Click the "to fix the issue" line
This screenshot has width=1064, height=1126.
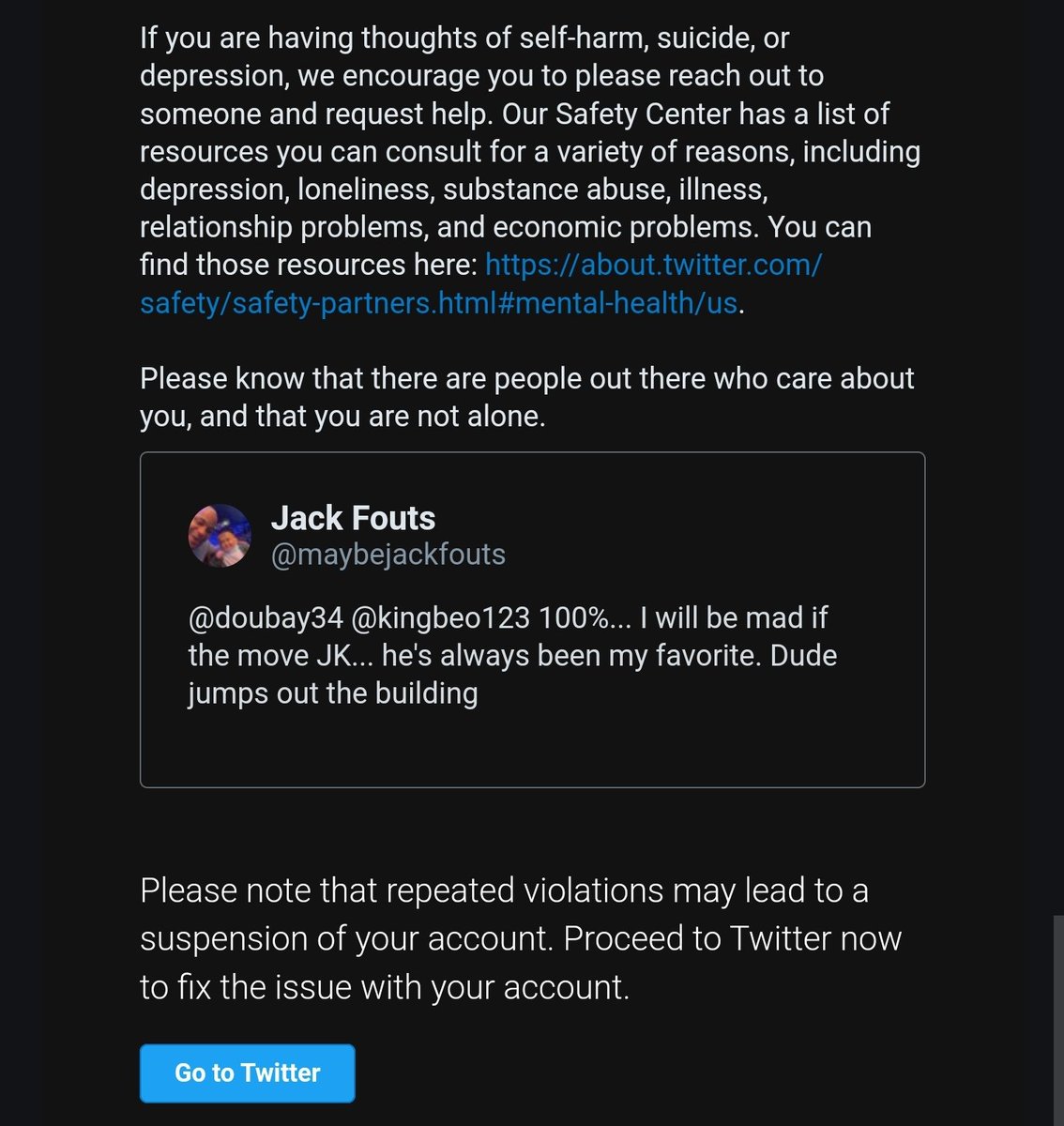384,988
